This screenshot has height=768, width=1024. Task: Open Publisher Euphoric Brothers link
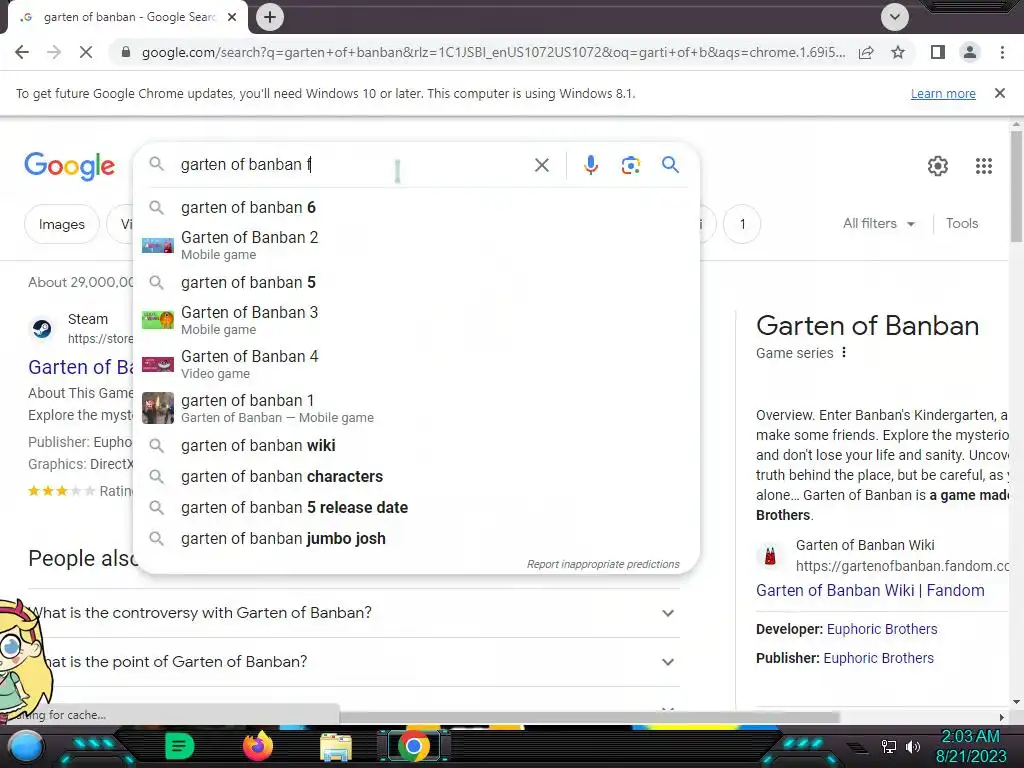coord(878,658)
